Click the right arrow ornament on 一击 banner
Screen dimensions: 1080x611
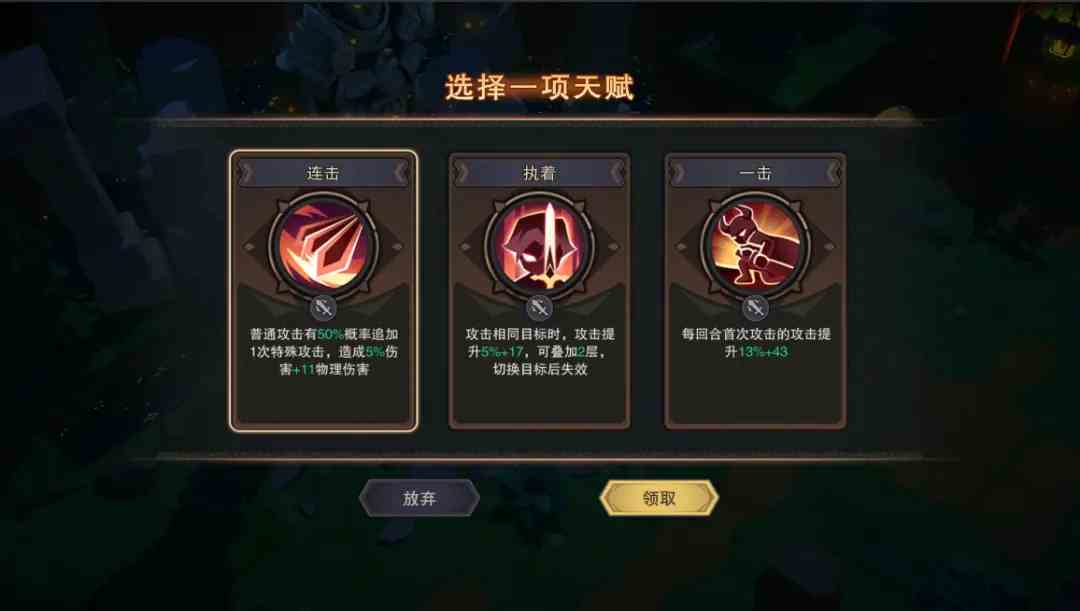pyautogui.click(x=833, y=173)
